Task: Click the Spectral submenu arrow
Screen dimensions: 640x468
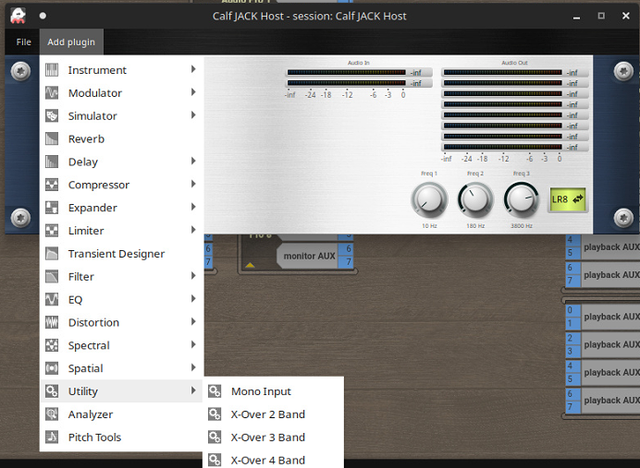Action: 193,345
